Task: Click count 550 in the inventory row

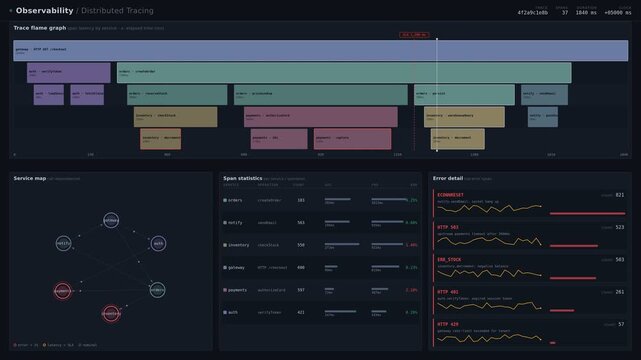Action: pyautogui.click(x=301, y=245)
